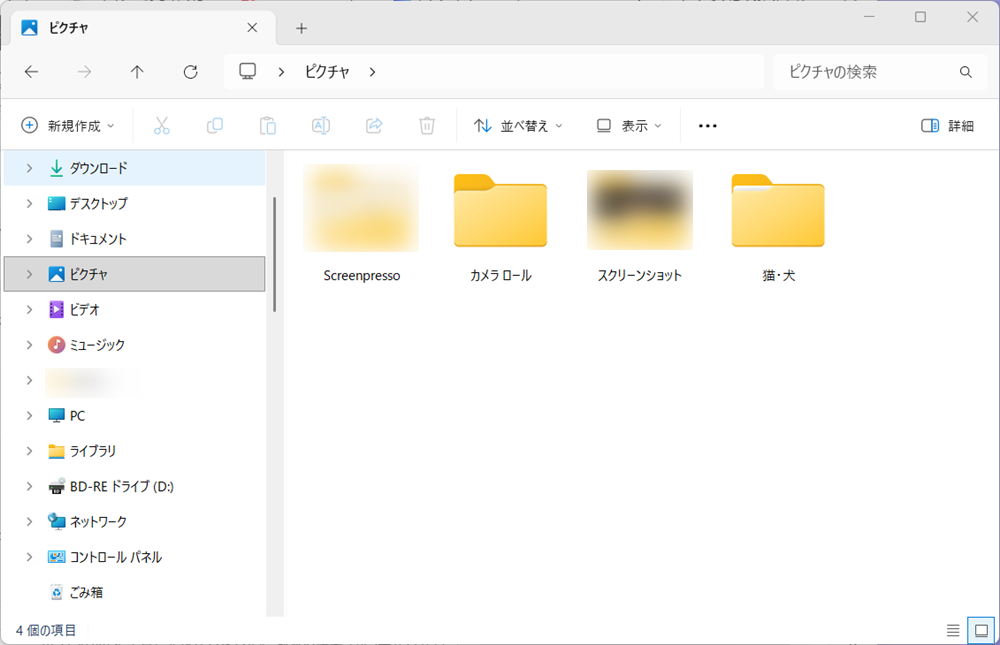Open the See more (...) menu
The height and width of the screenshot is (645, 1000).
click(708, 125)
